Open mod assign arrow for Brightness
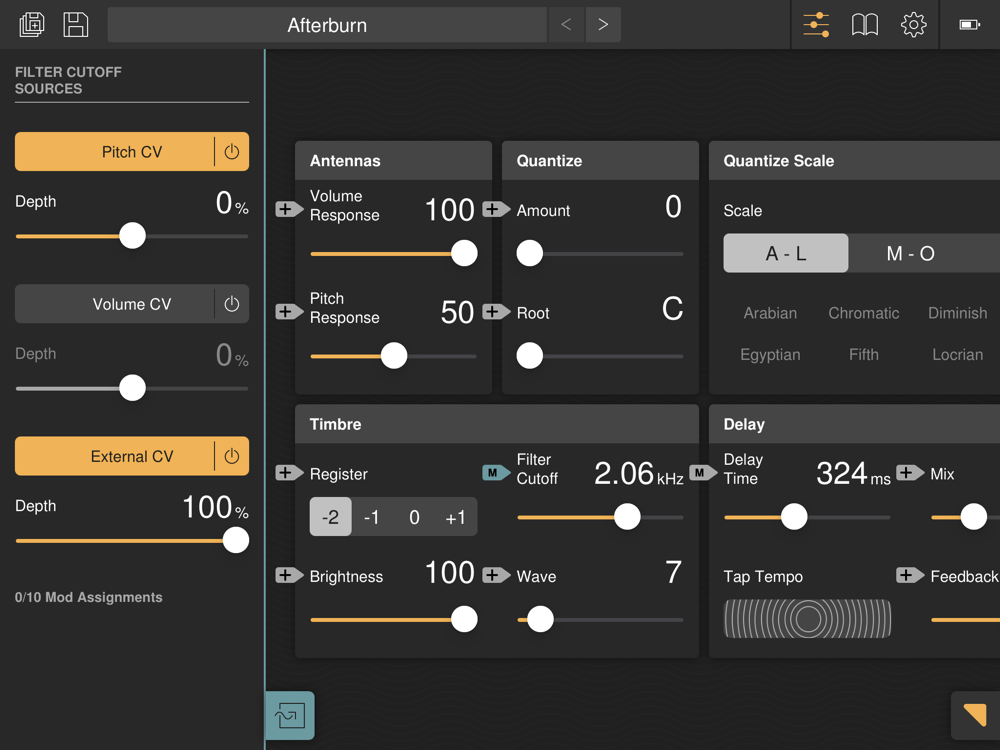 coord(289,575)
